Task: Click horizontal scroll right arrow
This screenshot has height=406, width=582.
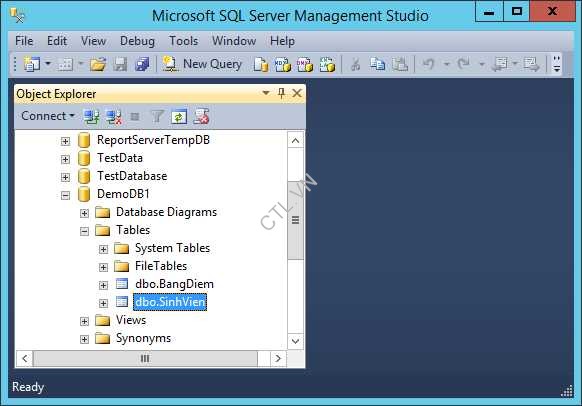Action: point(278,358)
